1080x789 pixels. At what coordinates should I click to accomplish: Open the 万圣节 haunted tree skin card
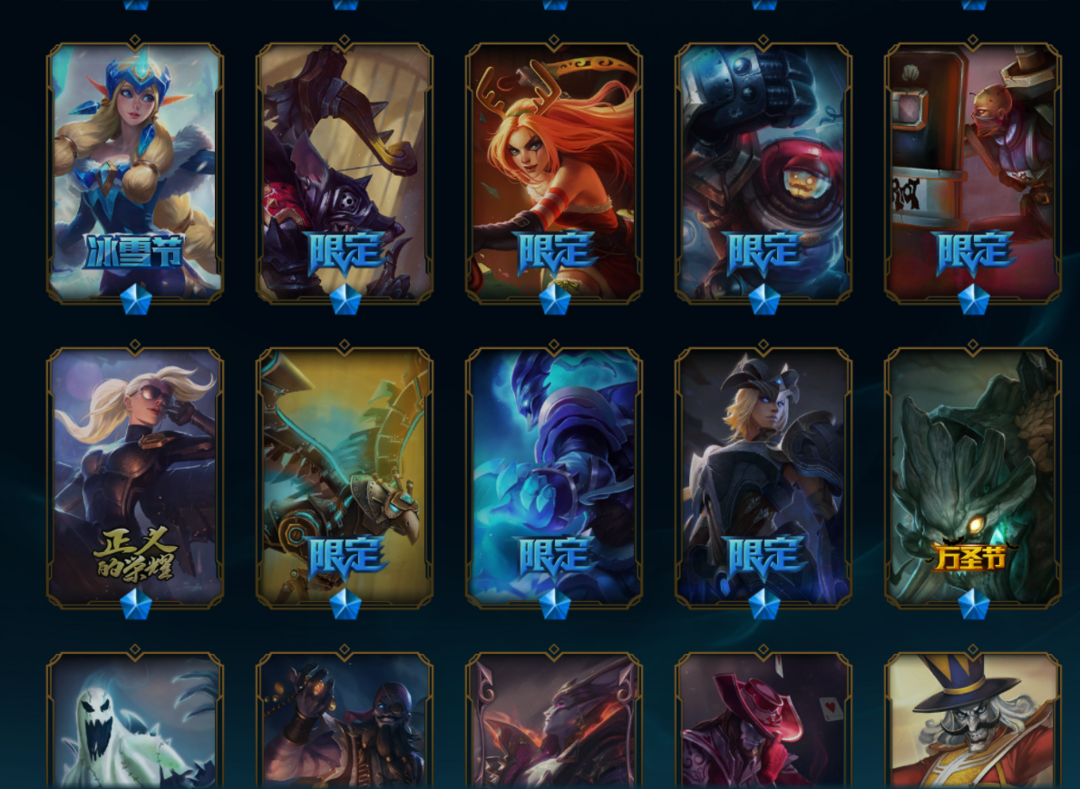(x=973, y=477)
